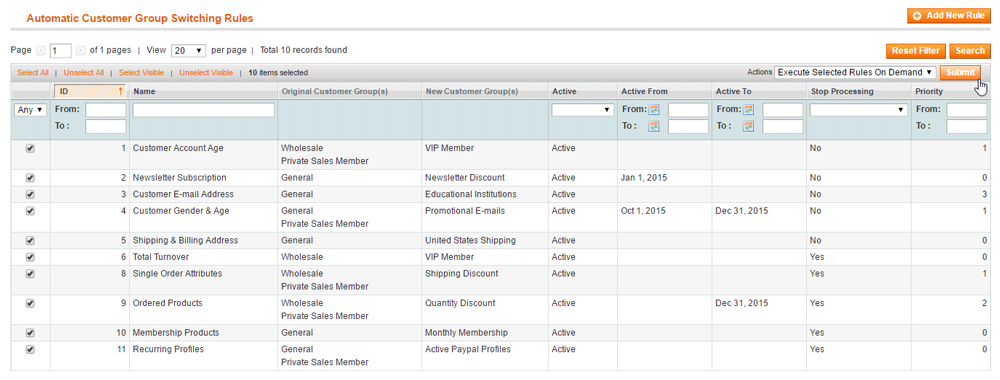
Task: Open the Active filter dropdown
Action: (x=583, y=110)
